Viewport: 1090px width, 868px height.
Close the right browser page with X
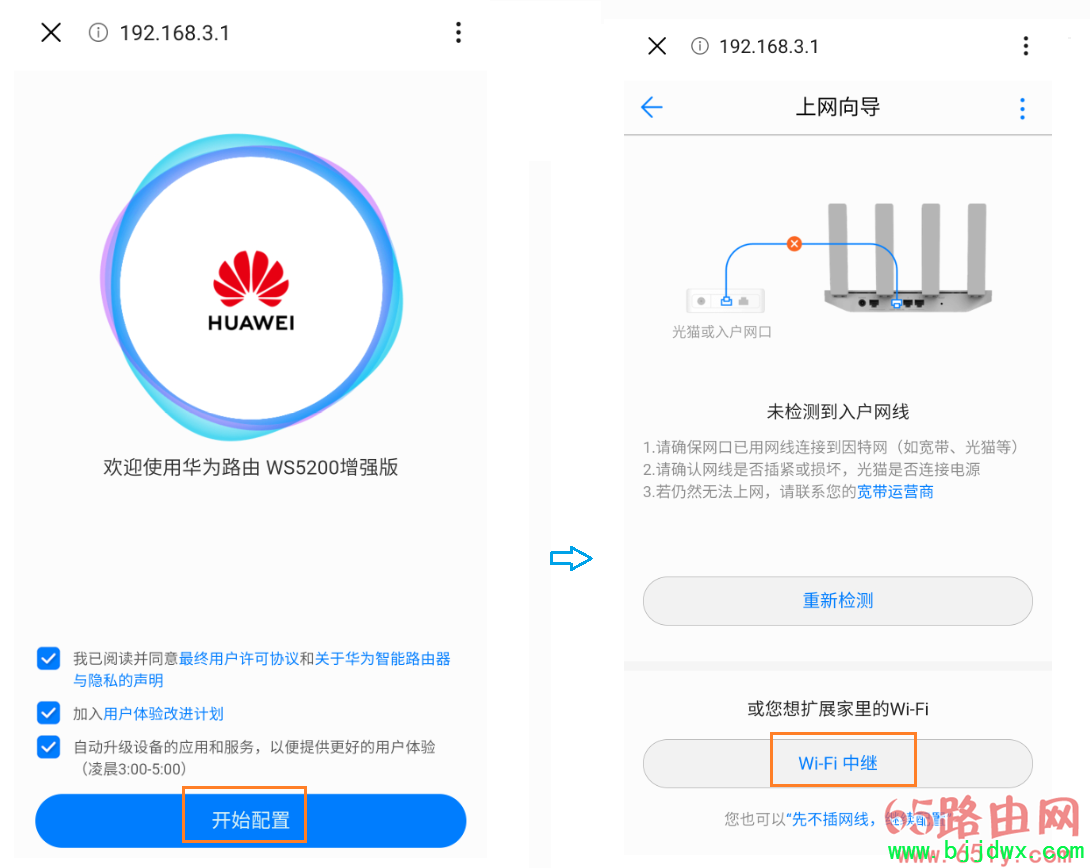657,46
